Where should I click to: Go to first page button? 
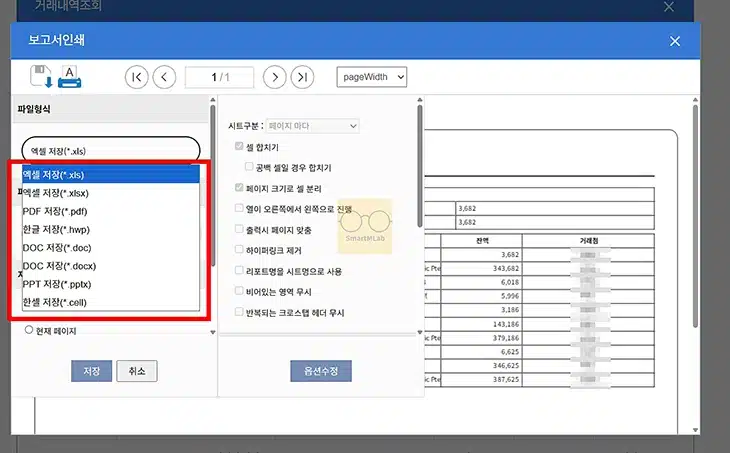[x=136, y=77]
